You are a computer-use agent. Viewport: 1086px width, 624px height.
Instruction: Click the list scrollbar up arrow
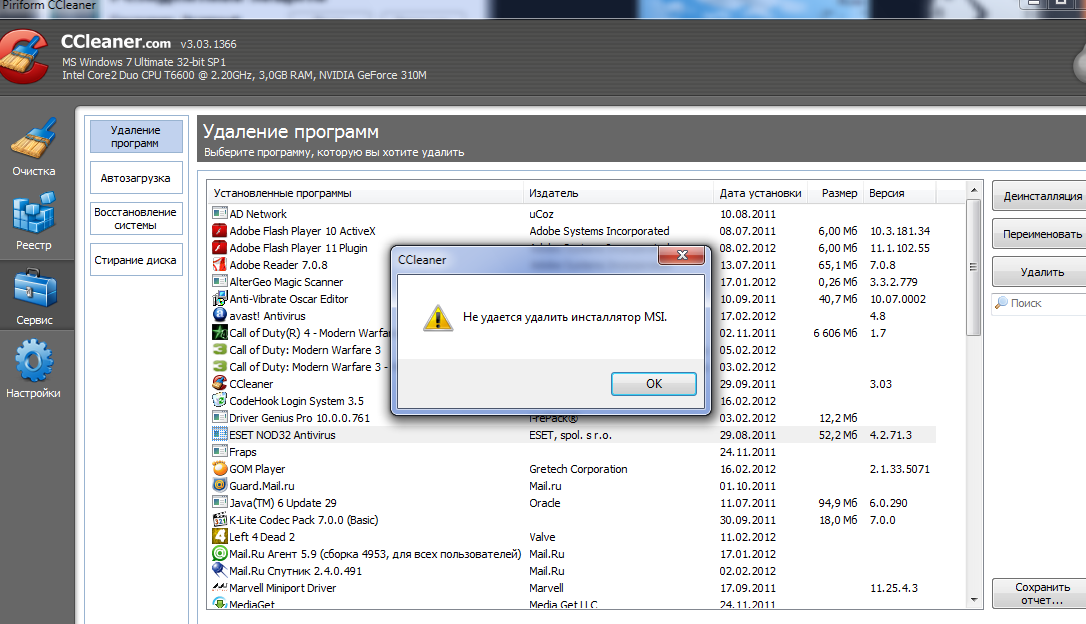pos(974,190)
